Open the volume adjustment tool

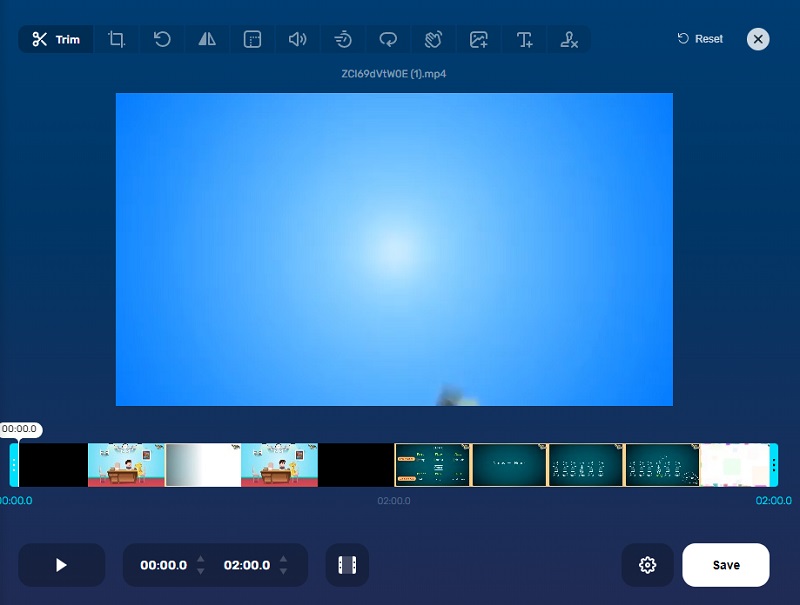pos(297,39)
